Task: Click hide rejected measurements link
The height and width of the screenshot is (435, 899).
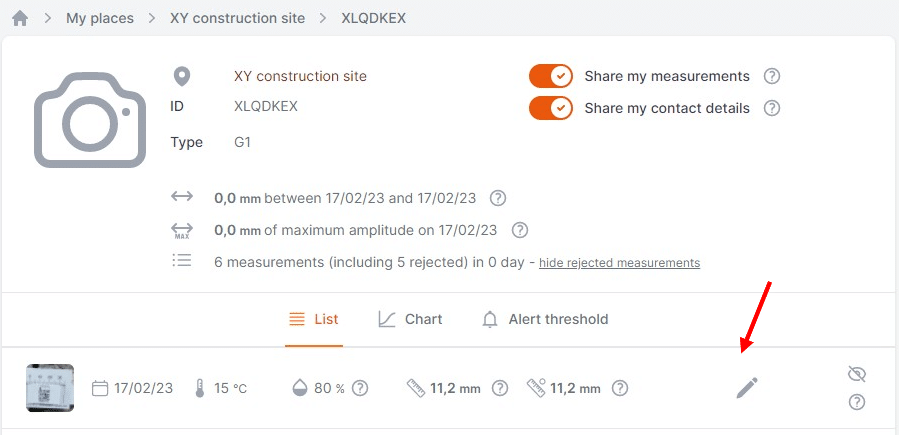Action: click(619, 263)
